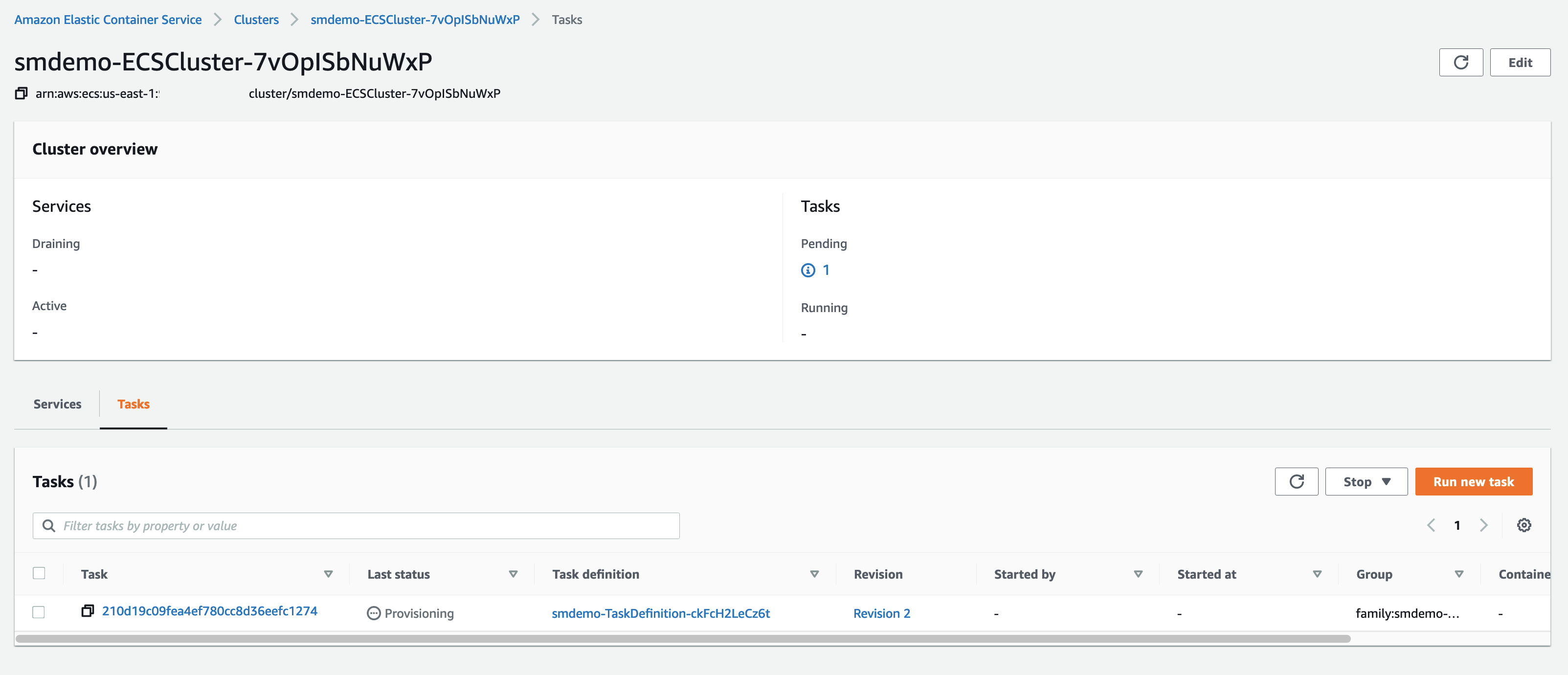This screenshot has width=1568, height=675.
Task: Sort by the Last status column arrow
Action: (x=513, y=574)
